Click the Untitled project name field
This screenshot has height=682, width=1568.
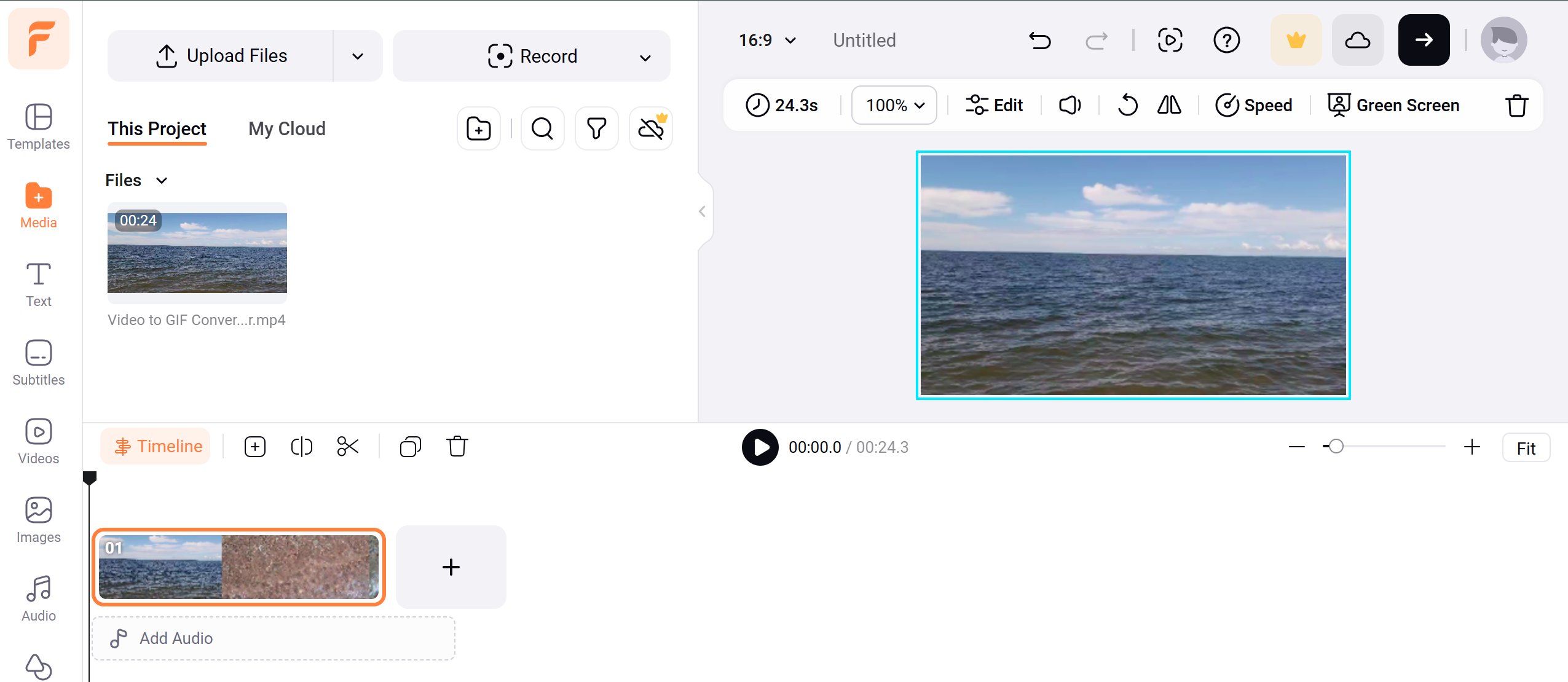pos(864,41)
